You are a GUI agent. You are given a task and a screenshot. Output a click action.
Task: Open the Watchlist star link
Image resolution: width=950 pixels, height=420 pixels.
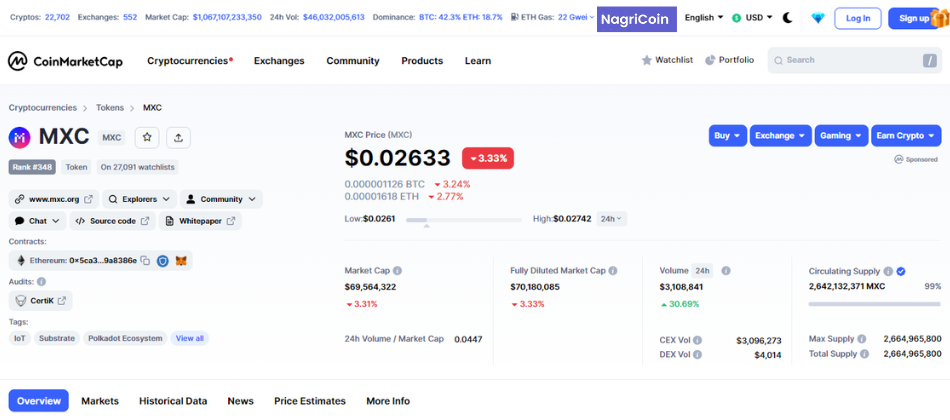[x=667, y=60]
